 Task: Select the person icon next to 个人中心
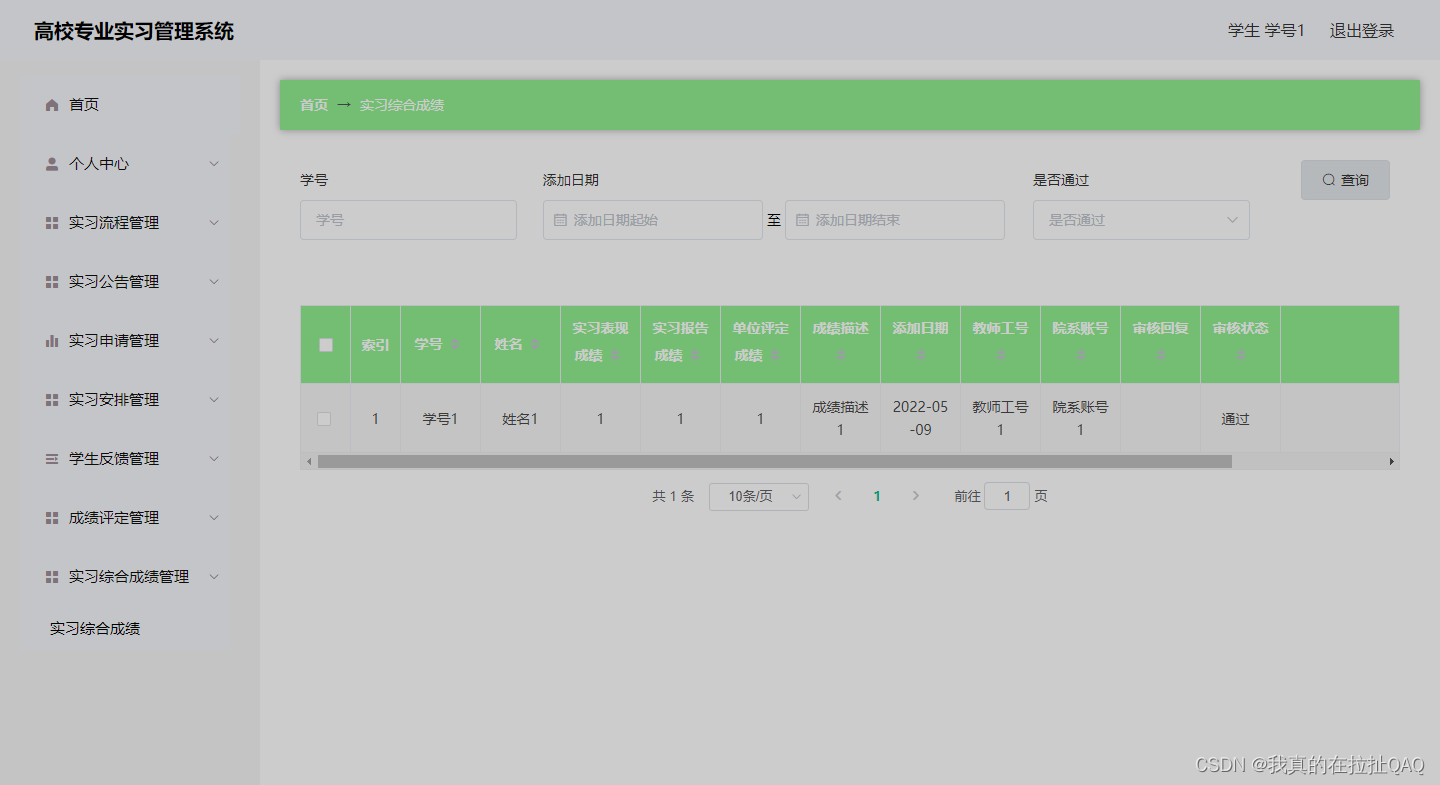point(51,163)
